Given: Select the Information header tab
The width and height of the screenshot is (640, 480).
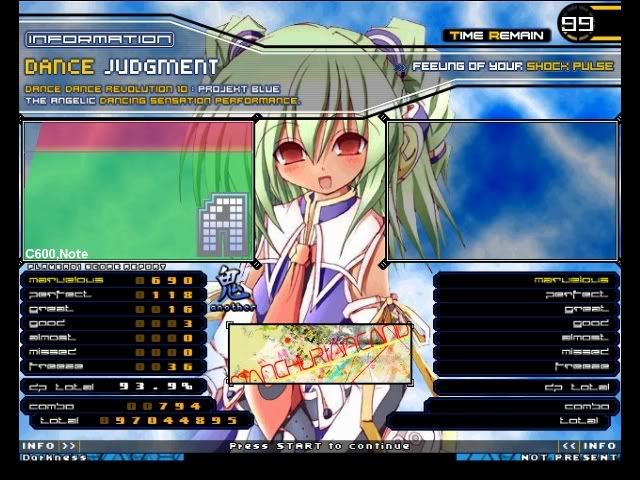Looking at the screenshot, I should point(98,40).
